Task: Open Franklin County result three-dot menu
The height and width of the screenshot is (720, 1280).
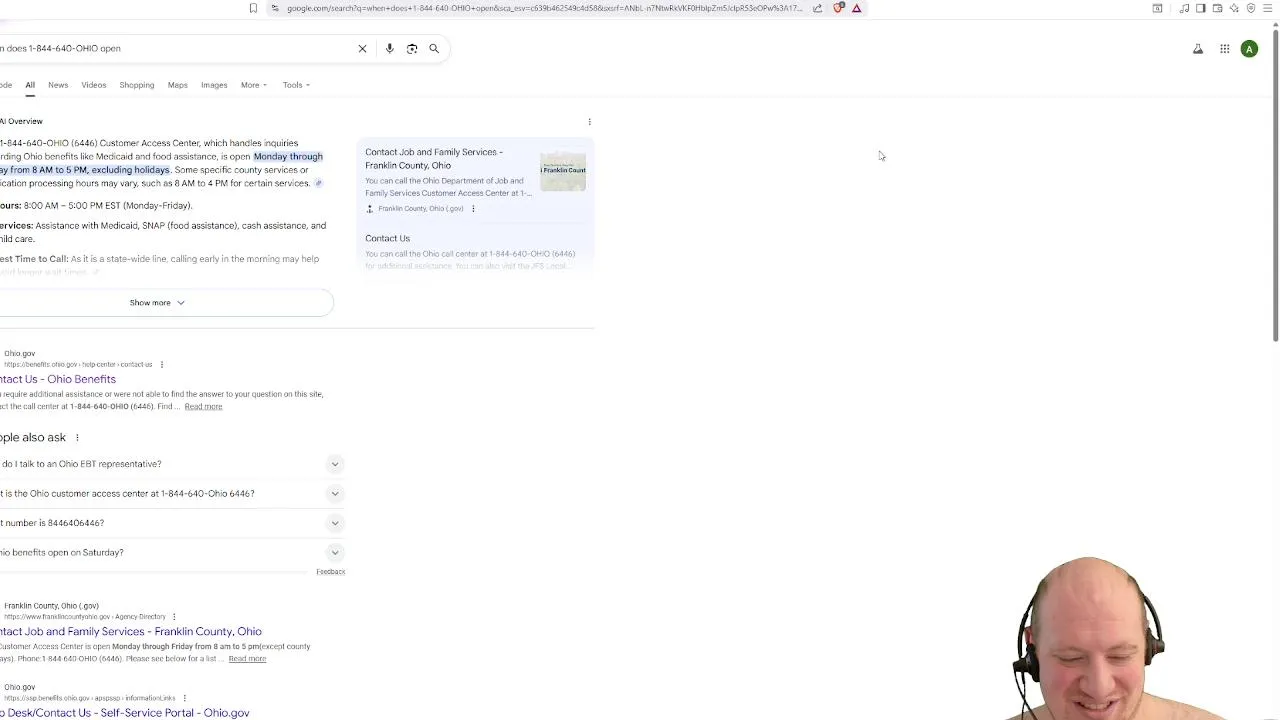Action: tap(174, 616)
